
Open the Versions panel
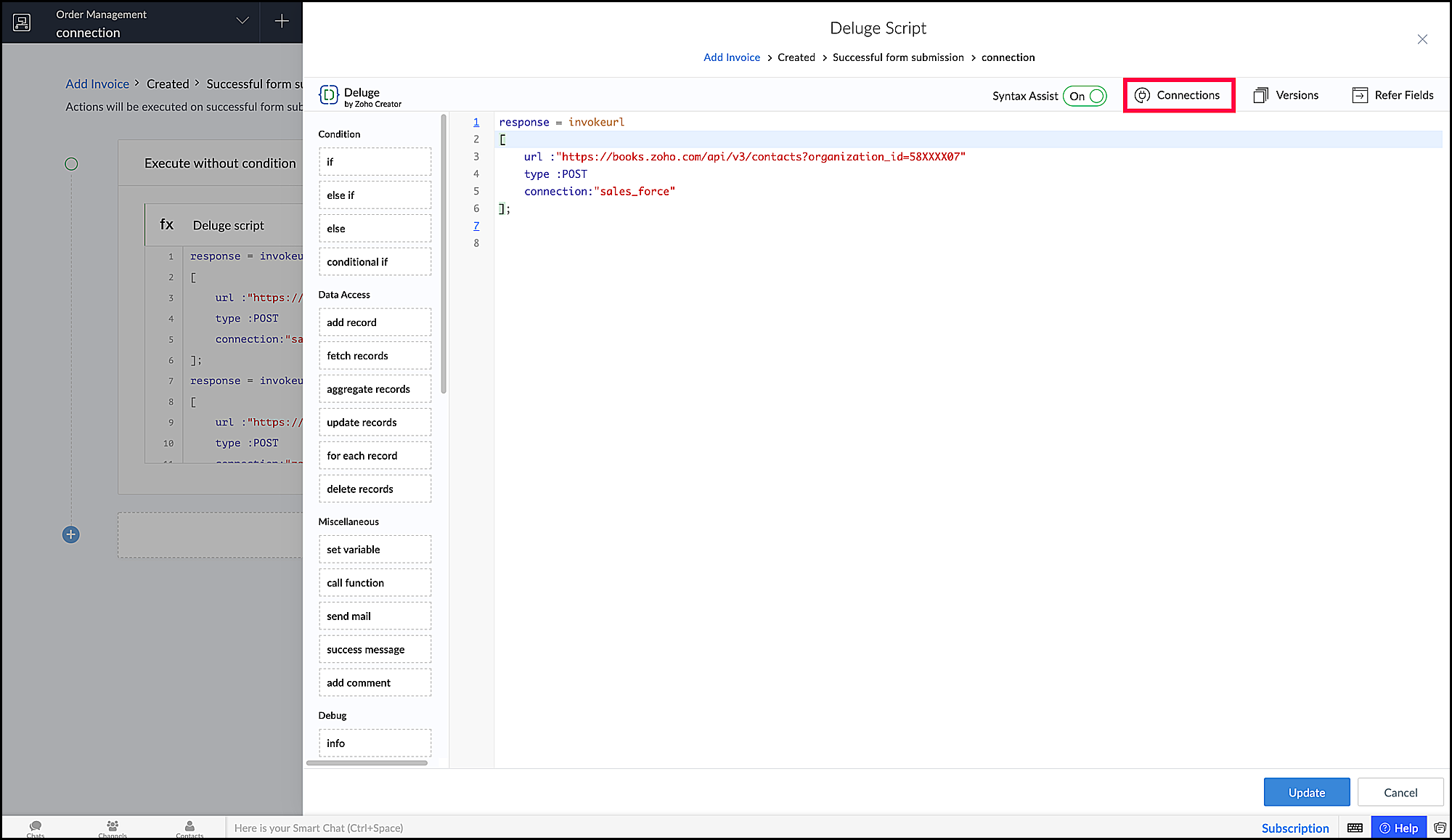tap(1286, 95)
